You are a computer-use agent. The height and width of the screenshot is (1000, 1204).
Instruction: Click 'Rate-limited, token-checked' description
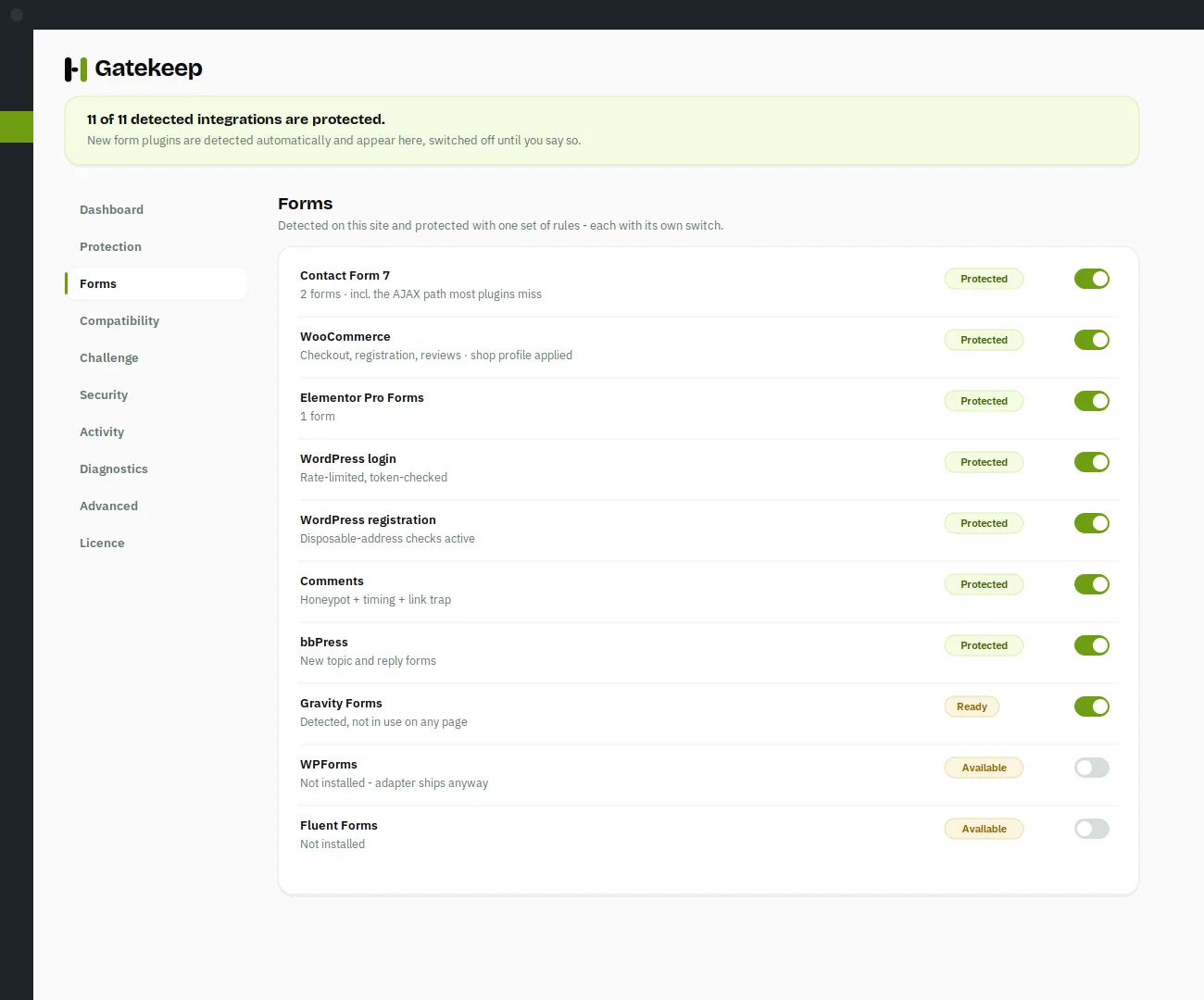point(373,478)
